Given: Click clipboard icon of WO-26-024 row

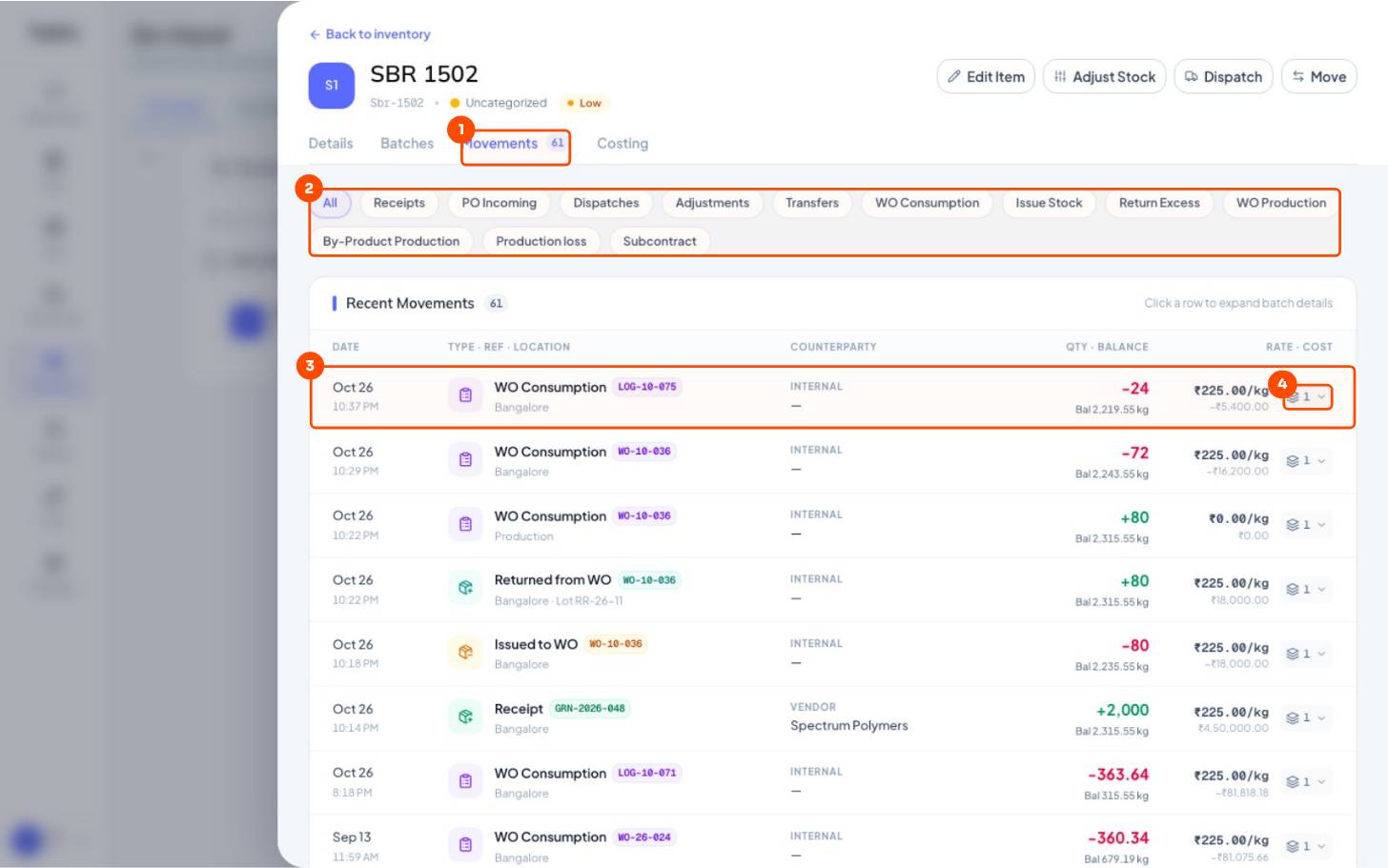Looking at the screenshot, I should (465, 845).
